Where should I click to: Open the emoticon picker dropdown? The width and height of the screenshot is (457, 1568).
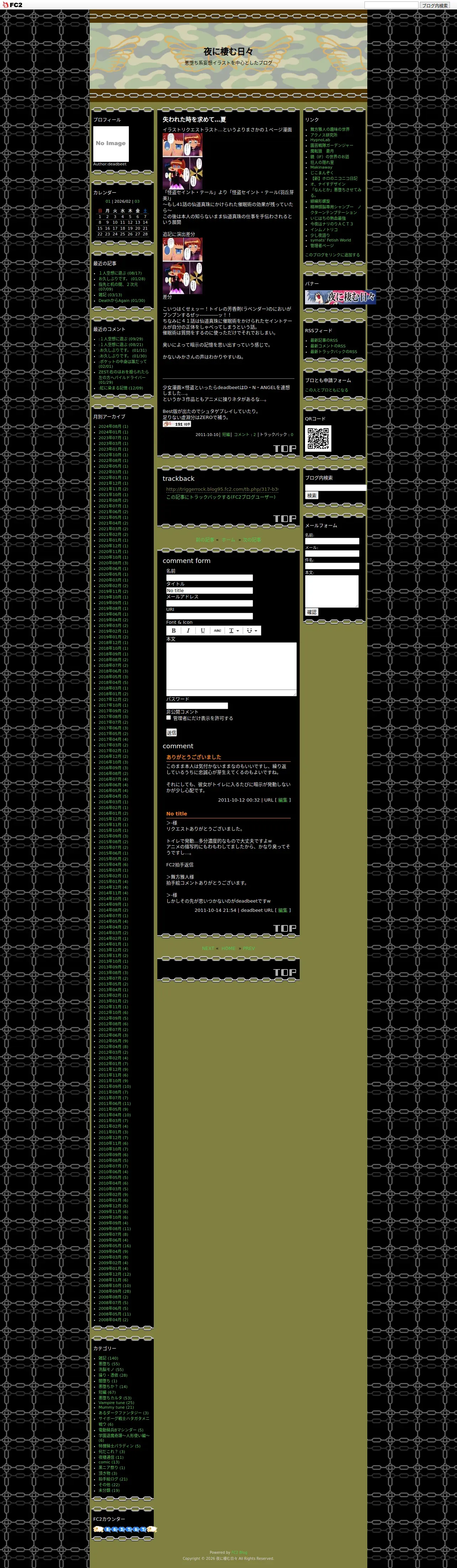[252, 631]
